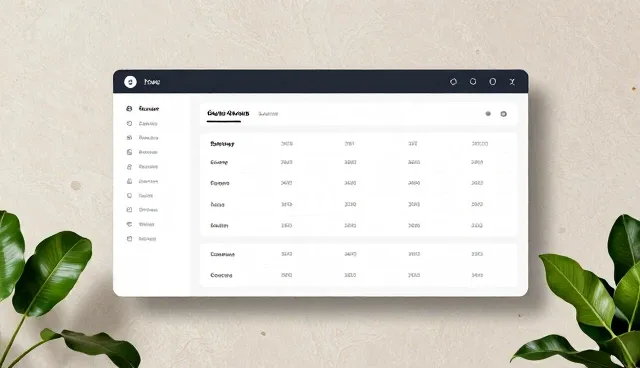Select the bold header label of the table
The height and width of the screenshot is (368, 640).
pyautogui.click(x=222, y=144)
